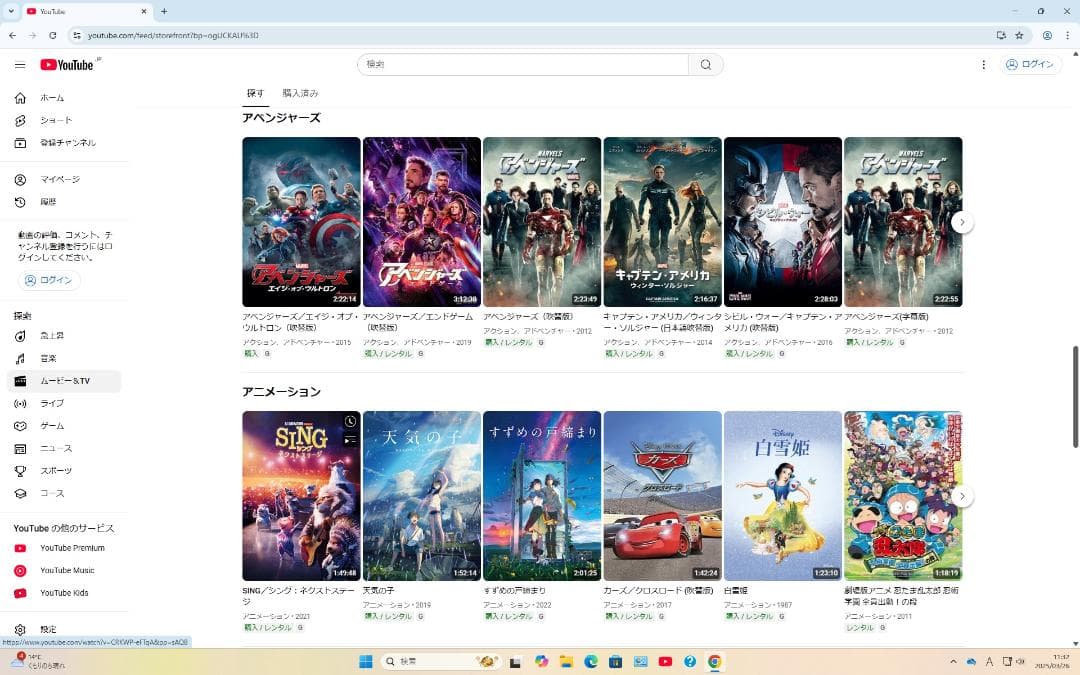Open the three-dot settings menu

click(983, 65)
